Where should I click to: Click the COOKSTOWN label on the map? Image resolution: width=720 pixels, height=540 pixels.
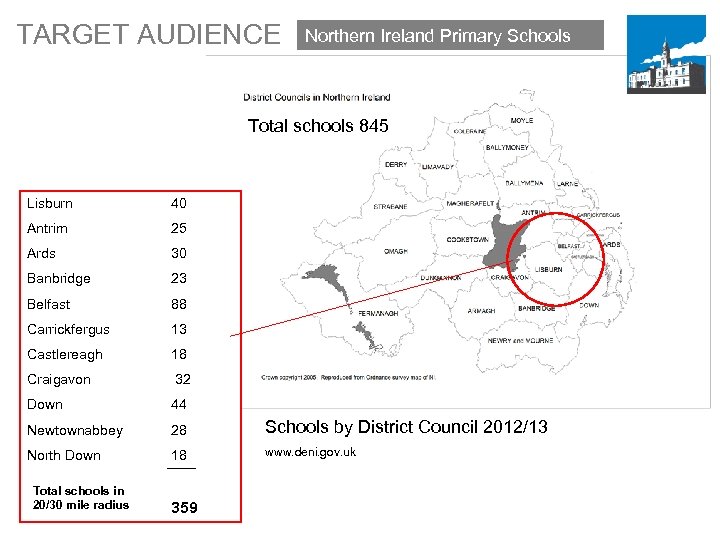(467, 240)
